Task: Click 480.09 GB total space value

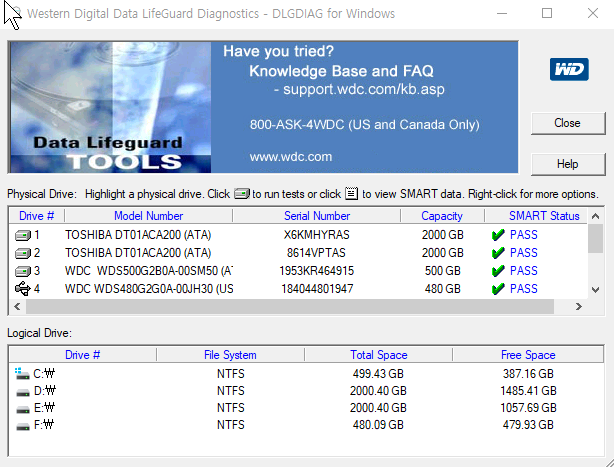Action: click(x=378, y=425)
